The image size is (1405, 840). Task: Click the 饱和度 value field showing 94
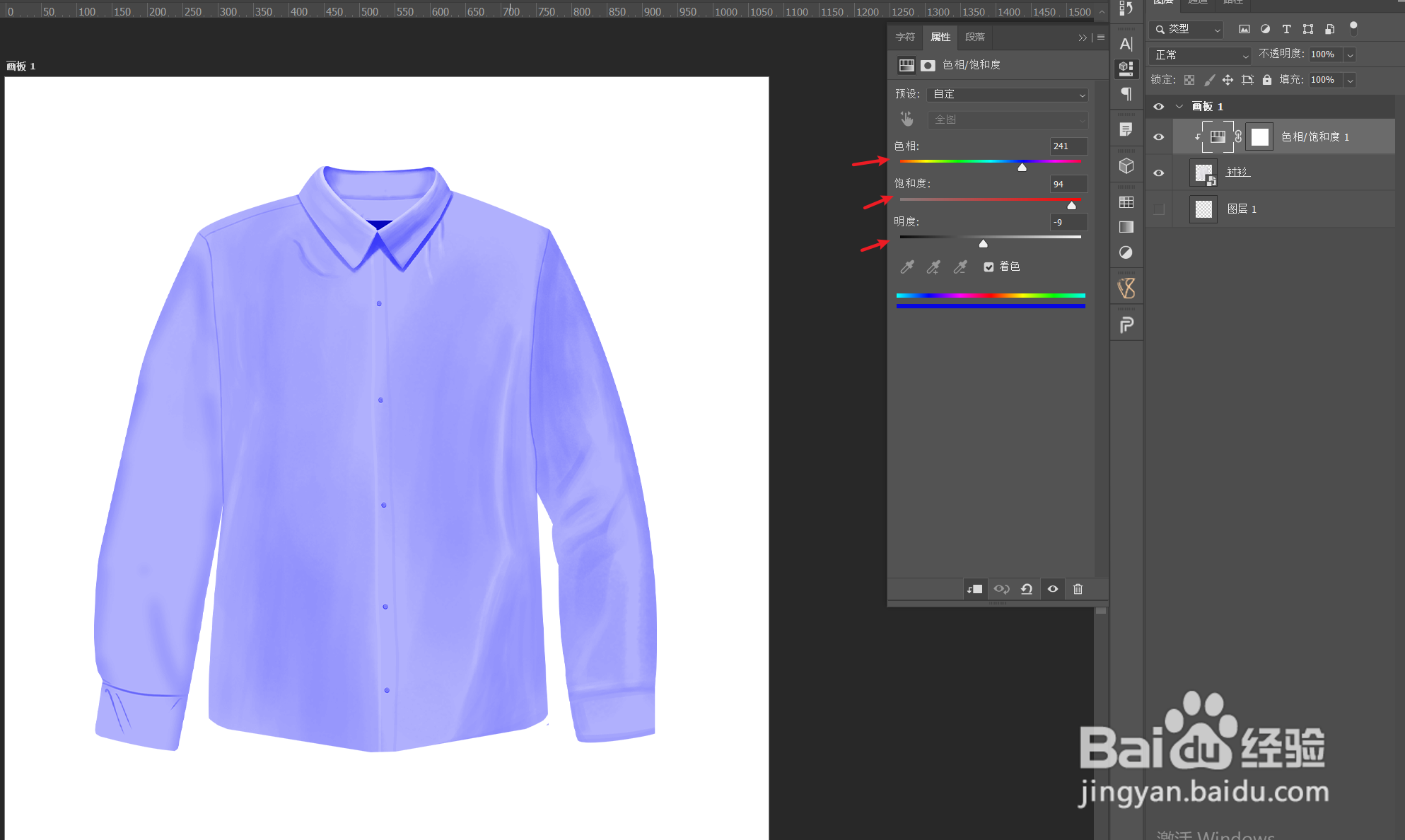[x=1068, y=185]
